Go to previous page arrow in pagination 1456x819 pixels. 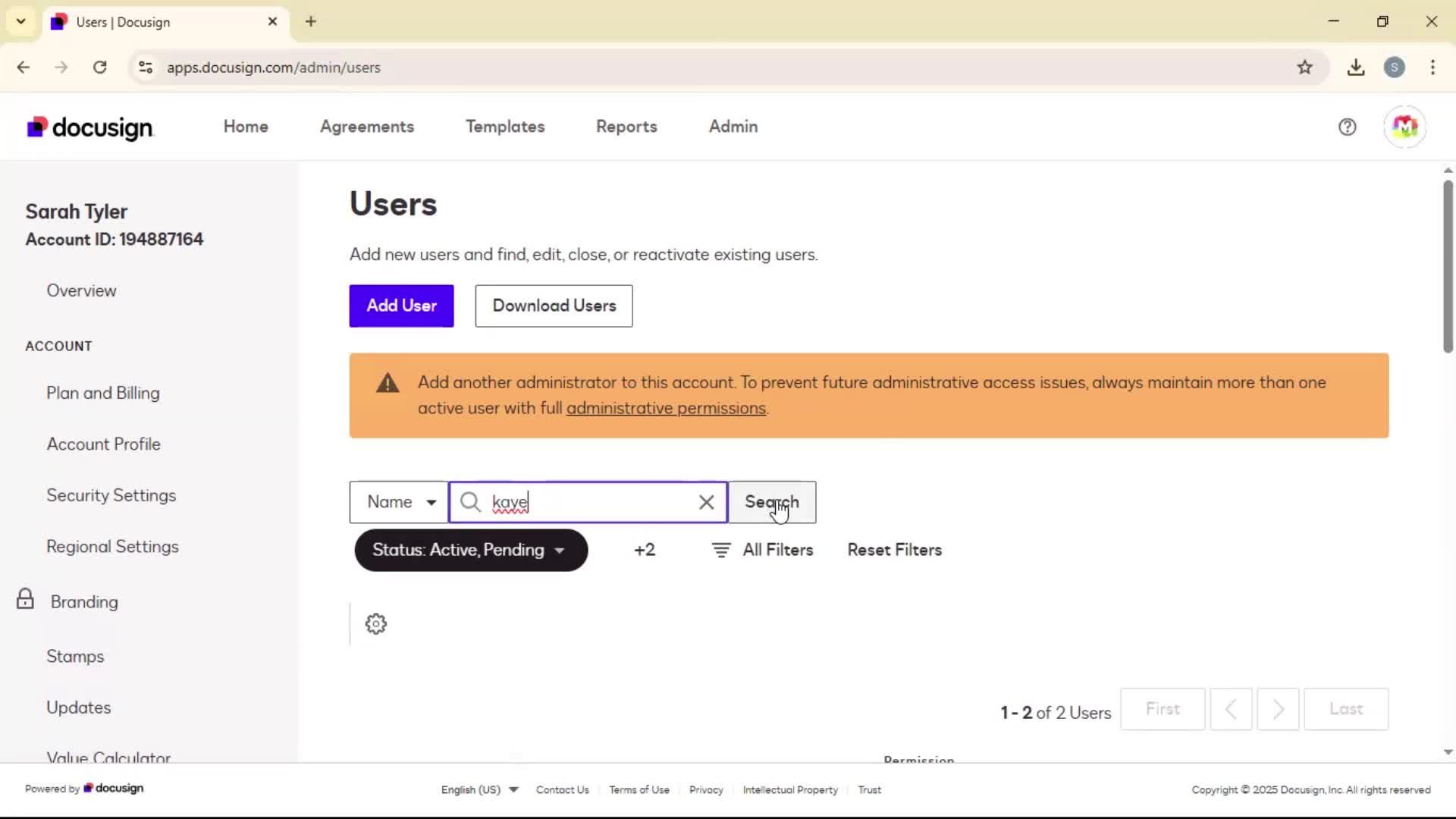[1231, 709]
